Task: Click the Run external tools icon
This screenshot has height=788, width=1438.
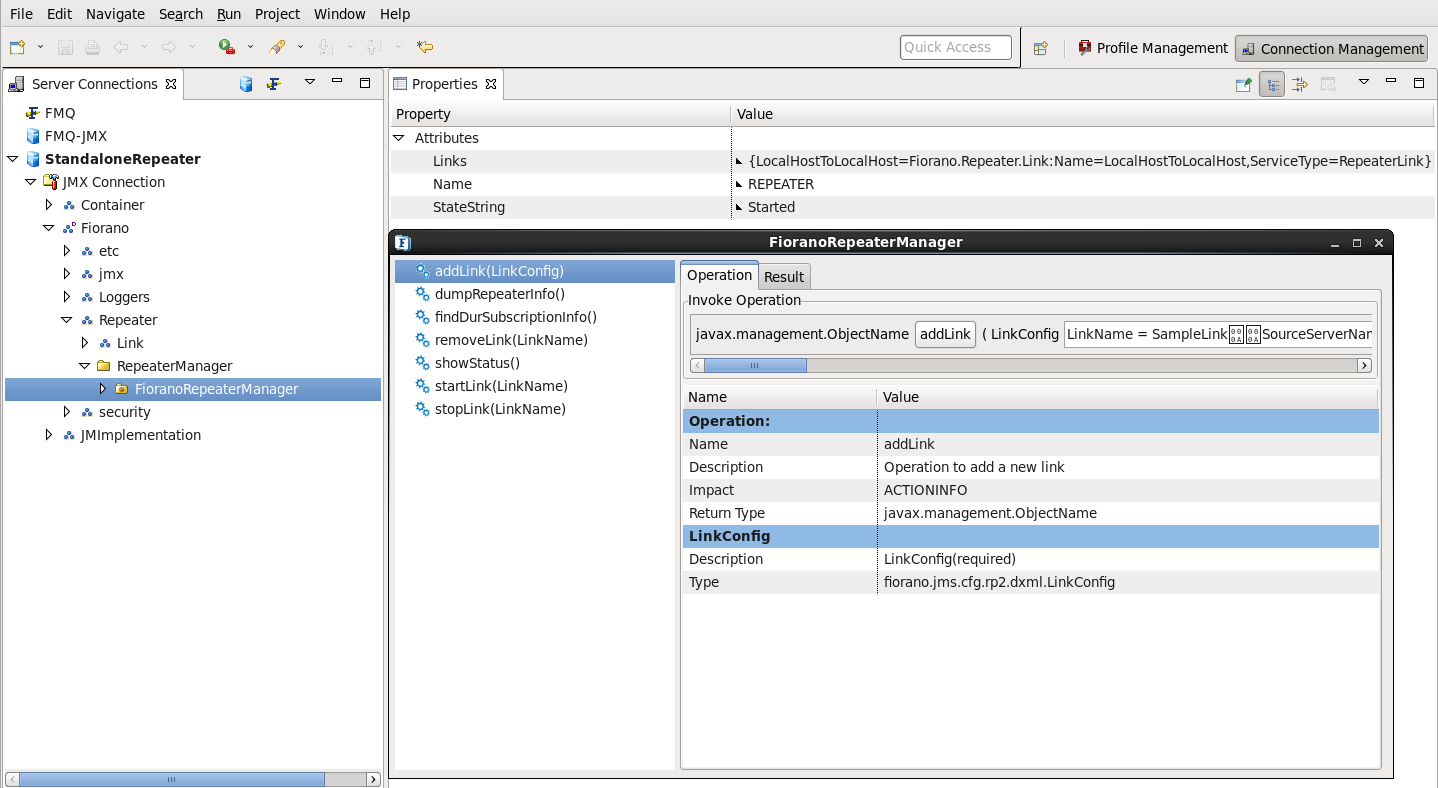Action: tap(227, 47)
